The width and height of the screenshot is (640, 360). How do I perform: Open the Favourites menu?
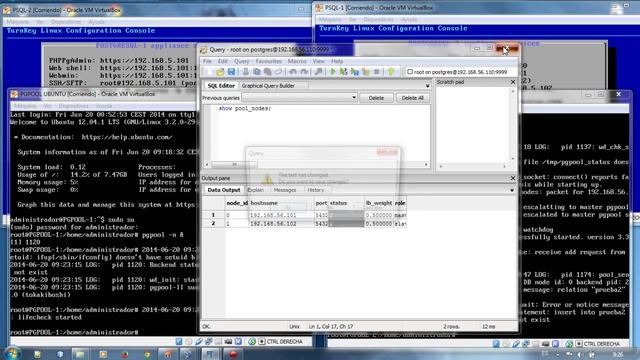coord(268,61)
